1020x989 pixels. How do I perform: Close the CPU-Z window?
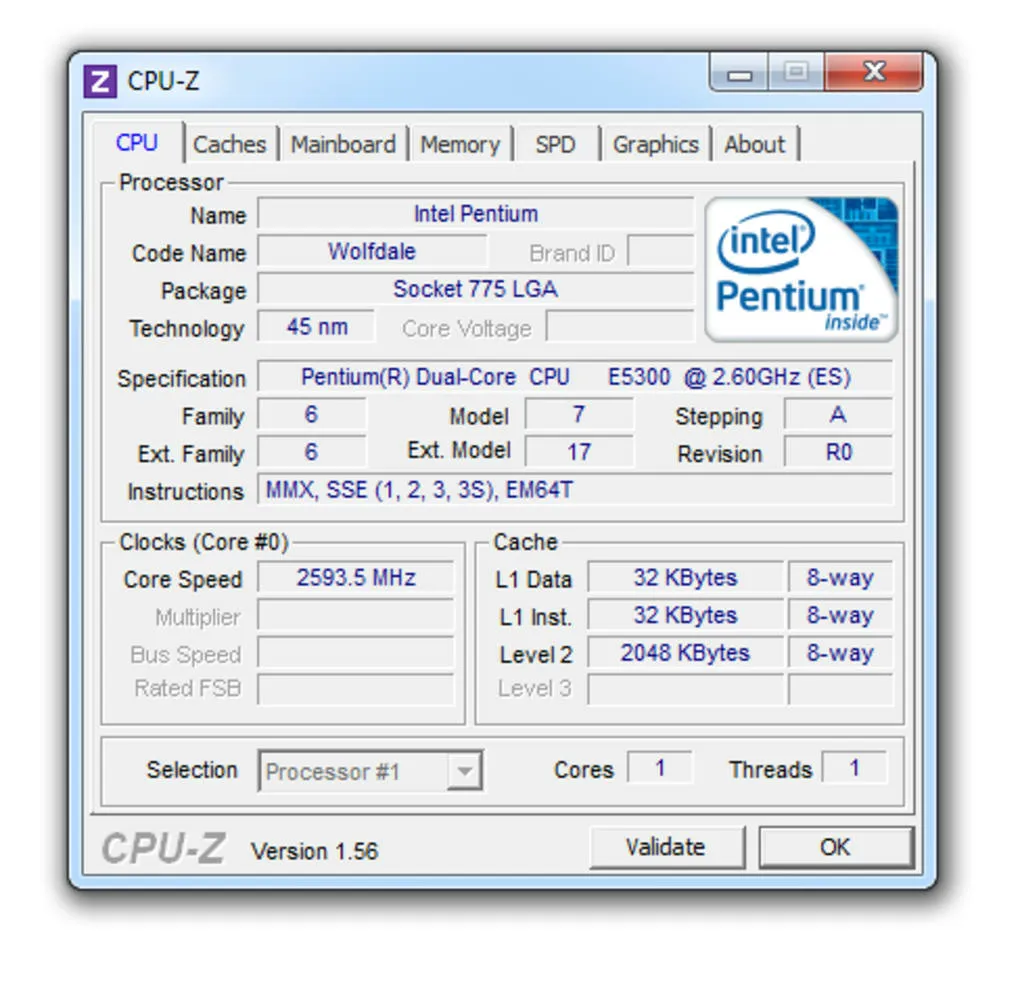coord(873,73)
